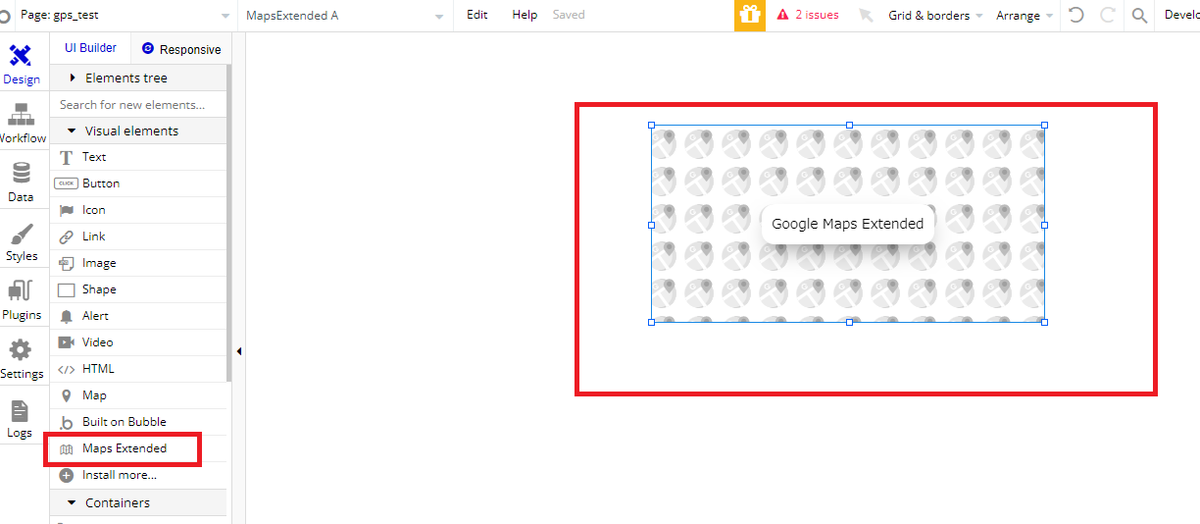Select the Alert bell icon
The width and height of the screenshot is (1200, 524).
click(x=66, y=316)
